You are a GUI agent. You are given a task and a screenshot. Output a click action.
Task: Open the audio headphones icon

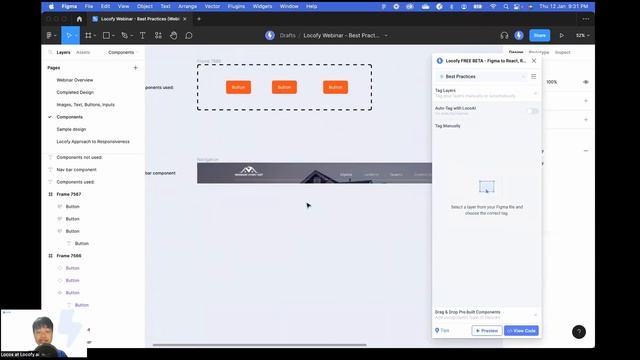[x=504, y=36]
